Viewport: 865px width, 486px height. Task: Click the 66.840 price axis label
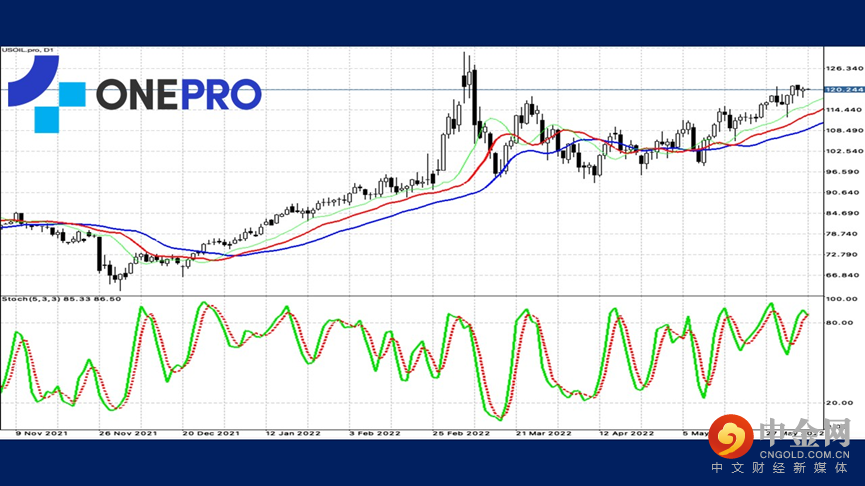[x=844, y=275]
